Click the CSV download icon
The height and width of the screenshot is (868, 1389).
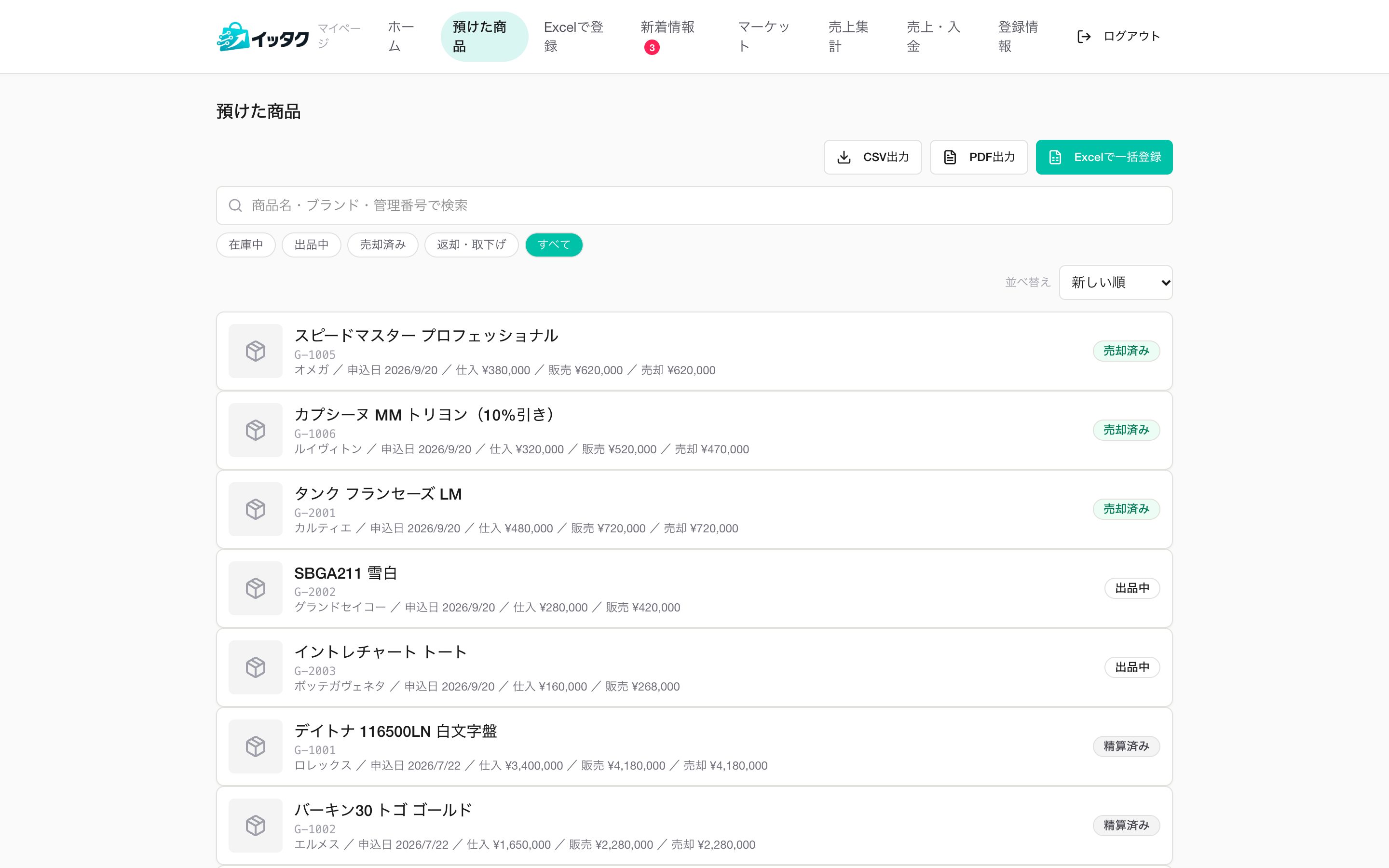point(844,157)
